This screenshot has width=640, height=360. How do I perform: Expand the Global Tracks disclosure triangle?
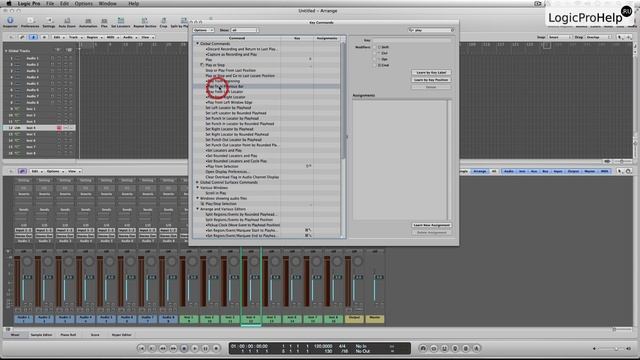(6, 51)
